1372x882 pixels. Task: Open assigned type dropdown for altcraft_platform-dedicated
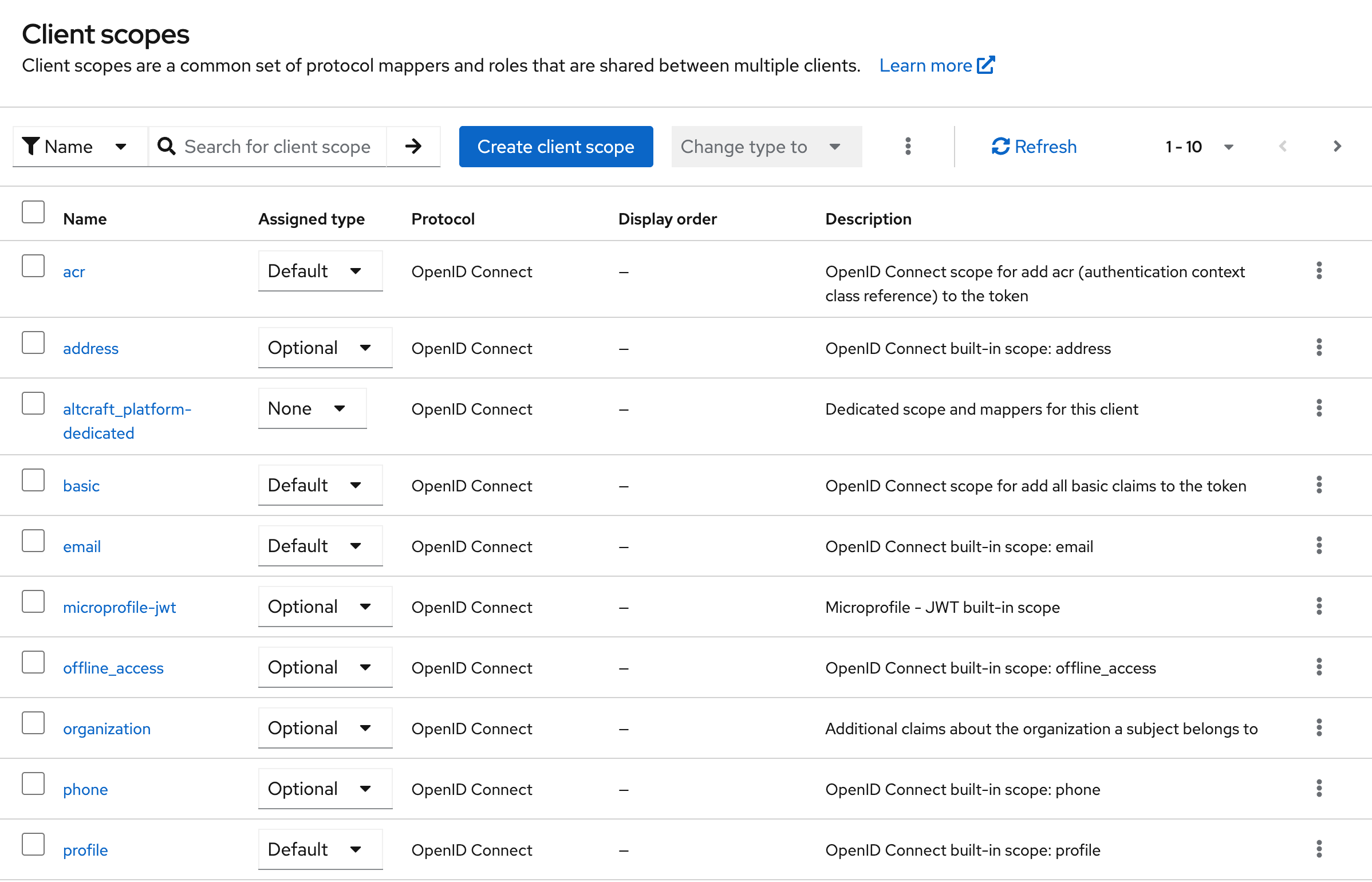tap(312, 408)
